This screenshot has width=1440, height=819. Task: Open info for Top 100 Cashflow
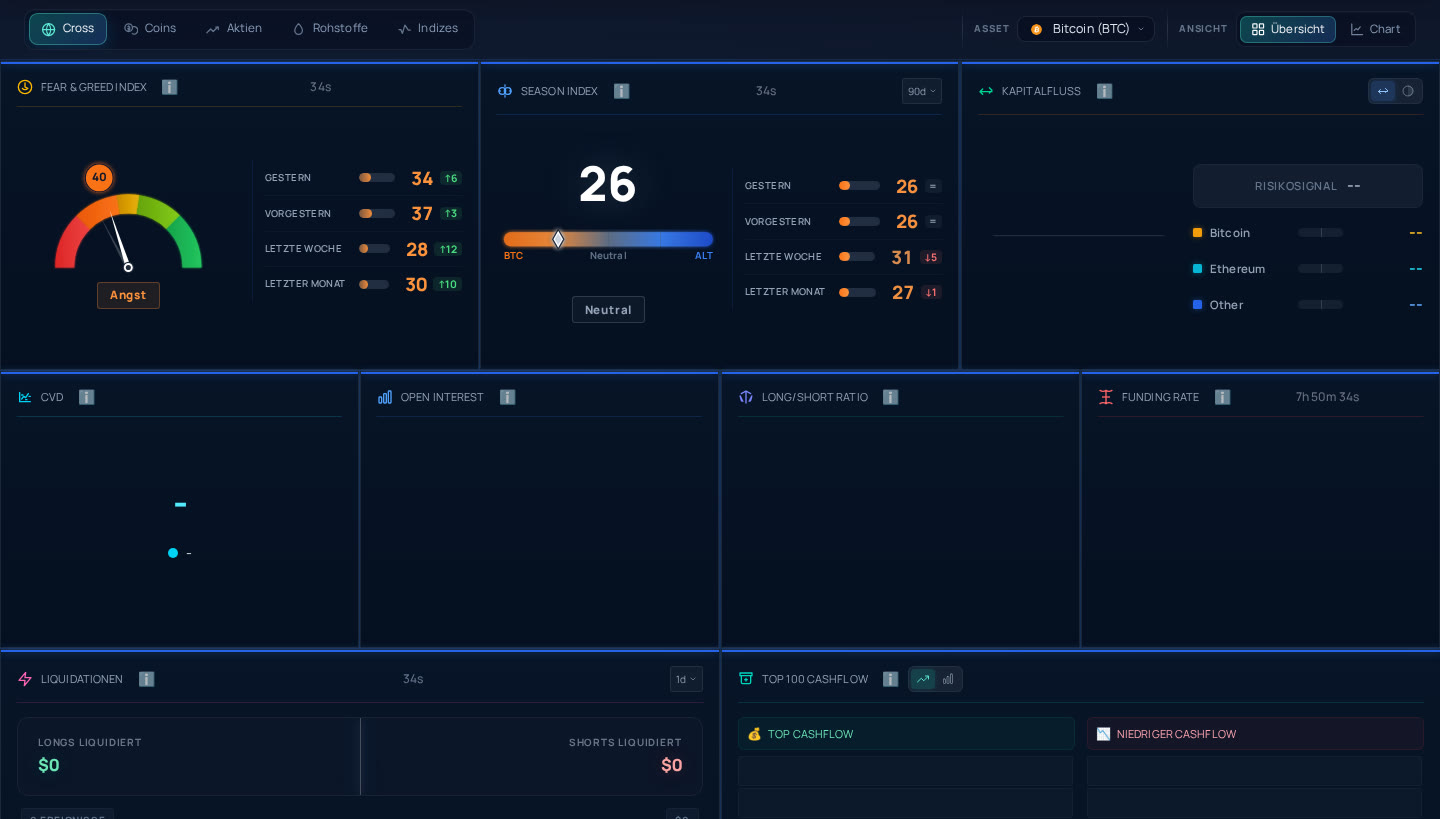click(890, 679)
